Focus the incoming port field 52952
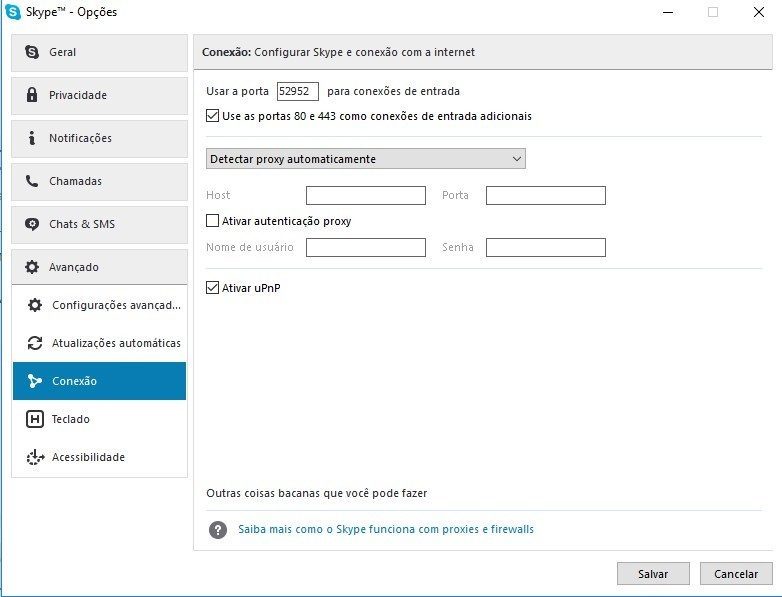782x597 pixels. pos(298,91)
